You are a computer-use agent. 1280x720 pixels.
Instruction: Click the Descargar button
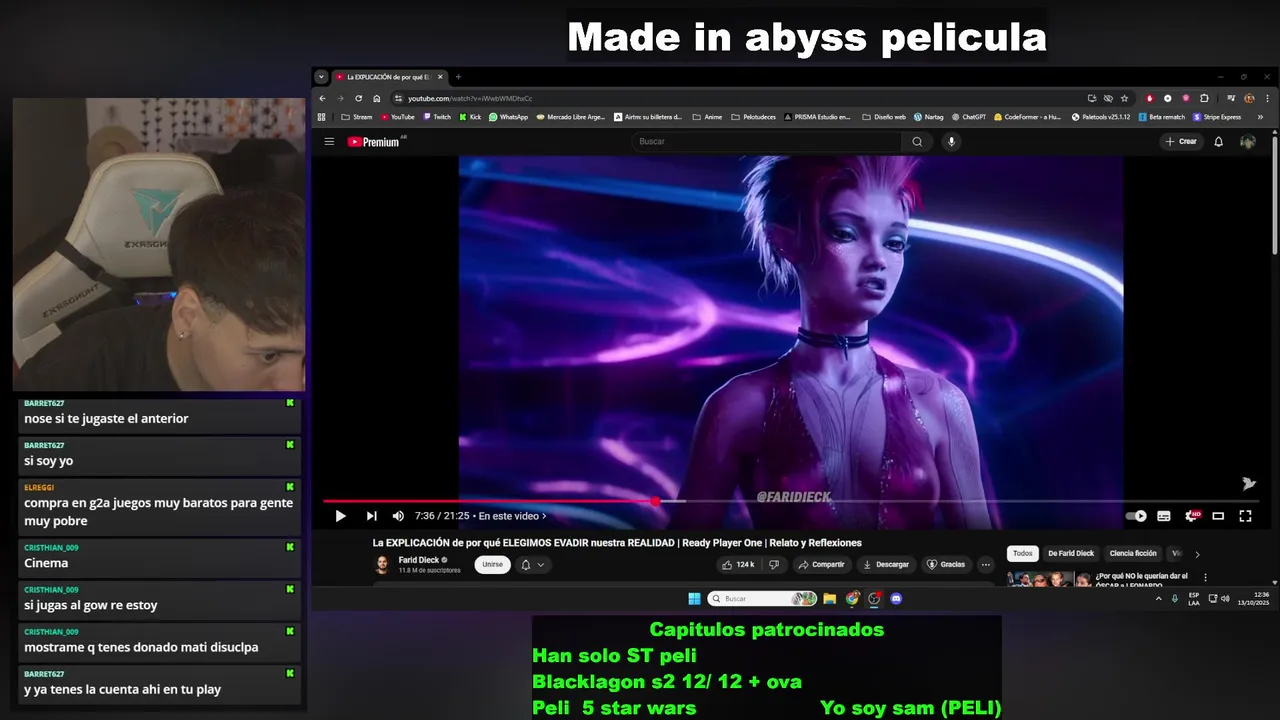[886, 564]
